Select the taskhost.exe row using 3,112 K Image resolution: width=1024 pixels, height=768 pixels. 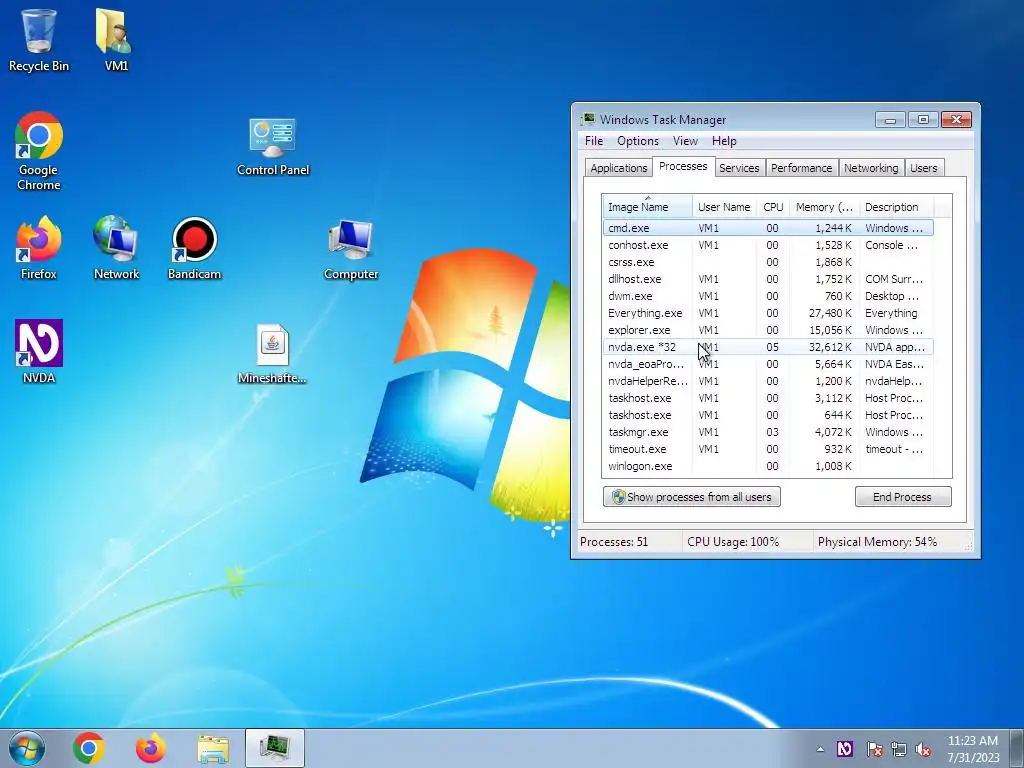[768, 398]
